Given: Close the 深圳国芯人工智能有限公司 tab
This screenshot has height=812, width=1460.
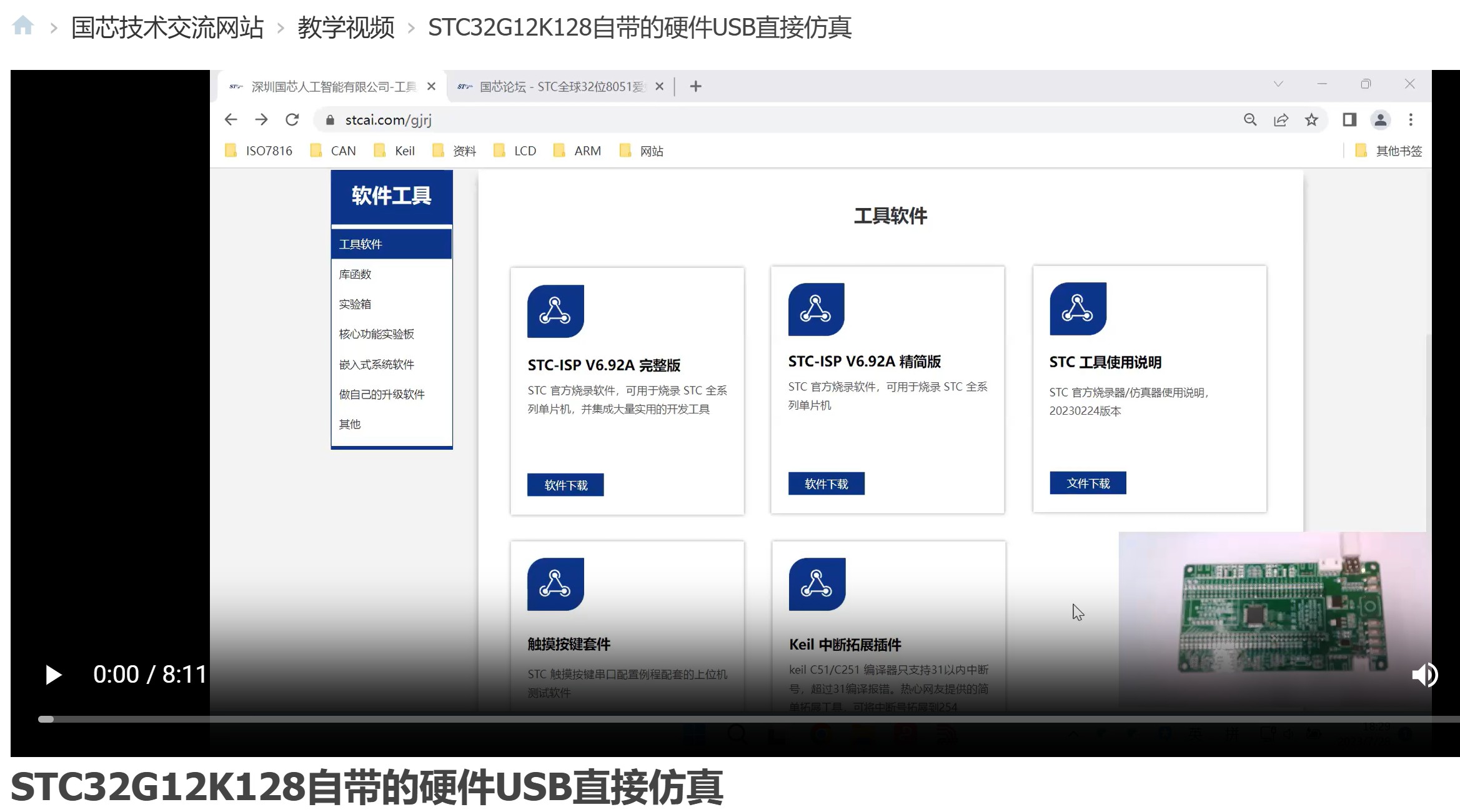Looking at the screenshot, I should 431,86.
